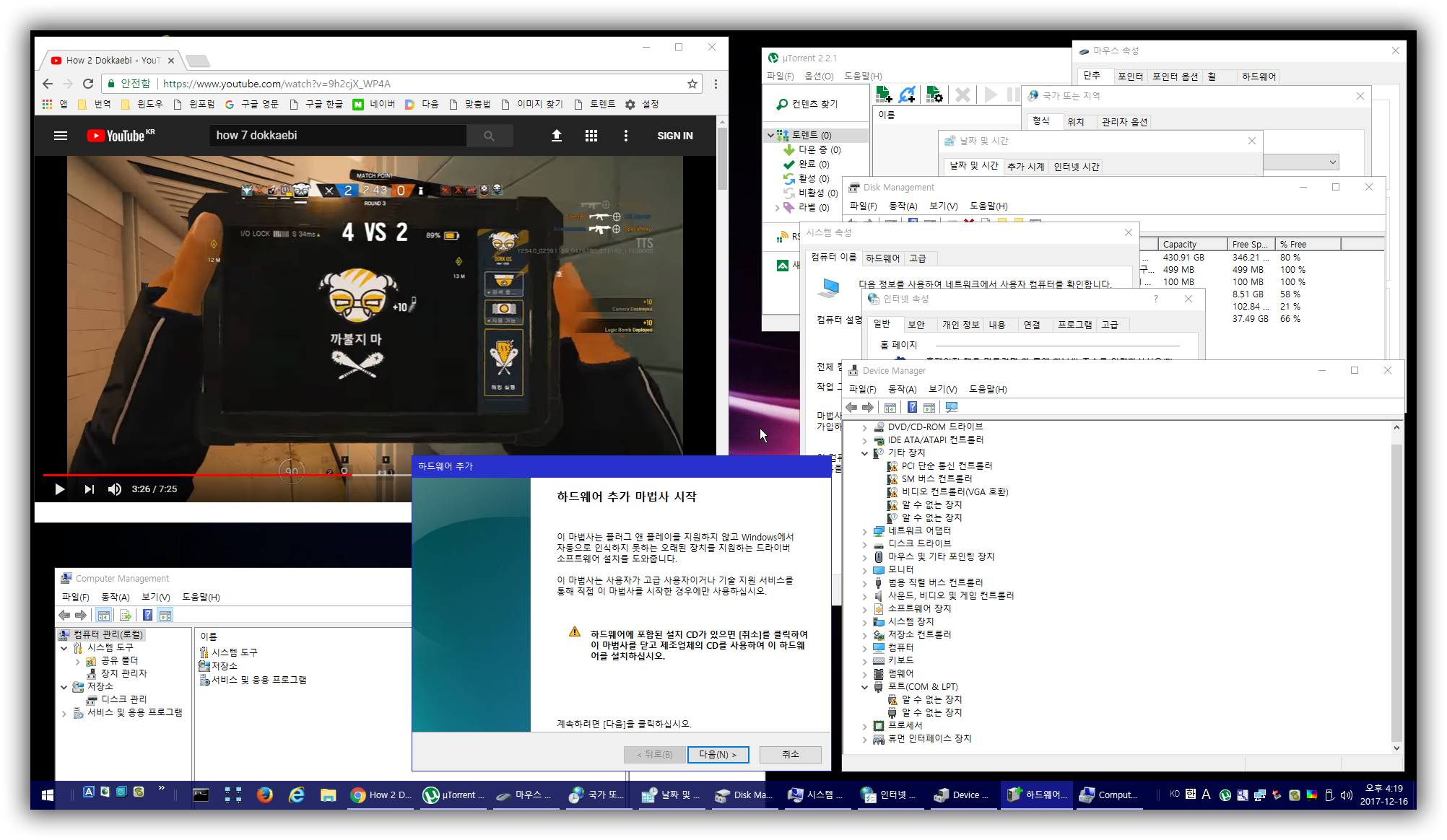The image size is (1447, 840).
Task: Select SM 버스 컨트롤러 device
Action: click(937, 478)
